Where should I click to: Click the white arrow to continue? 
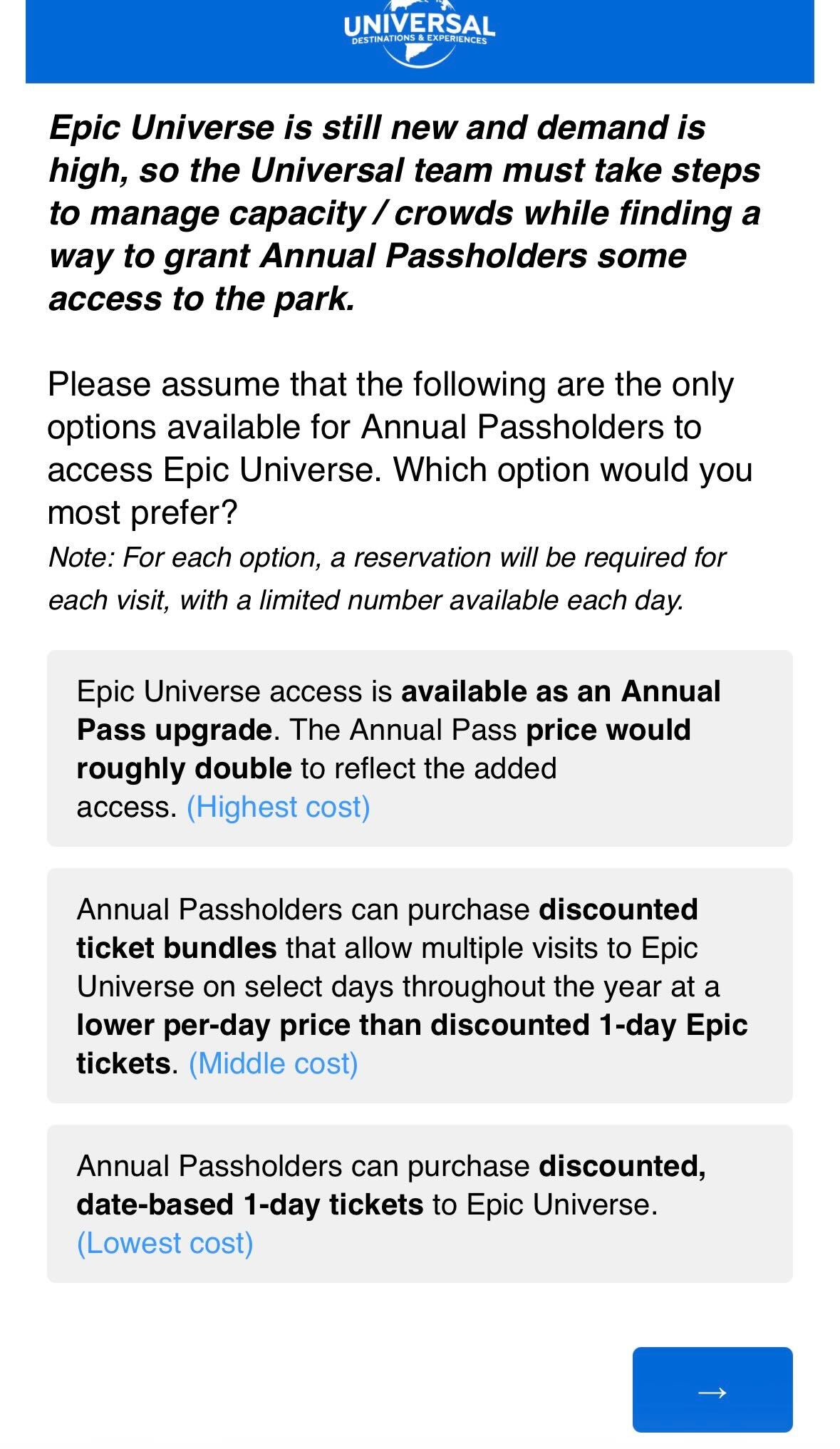tap(712, 1391)
